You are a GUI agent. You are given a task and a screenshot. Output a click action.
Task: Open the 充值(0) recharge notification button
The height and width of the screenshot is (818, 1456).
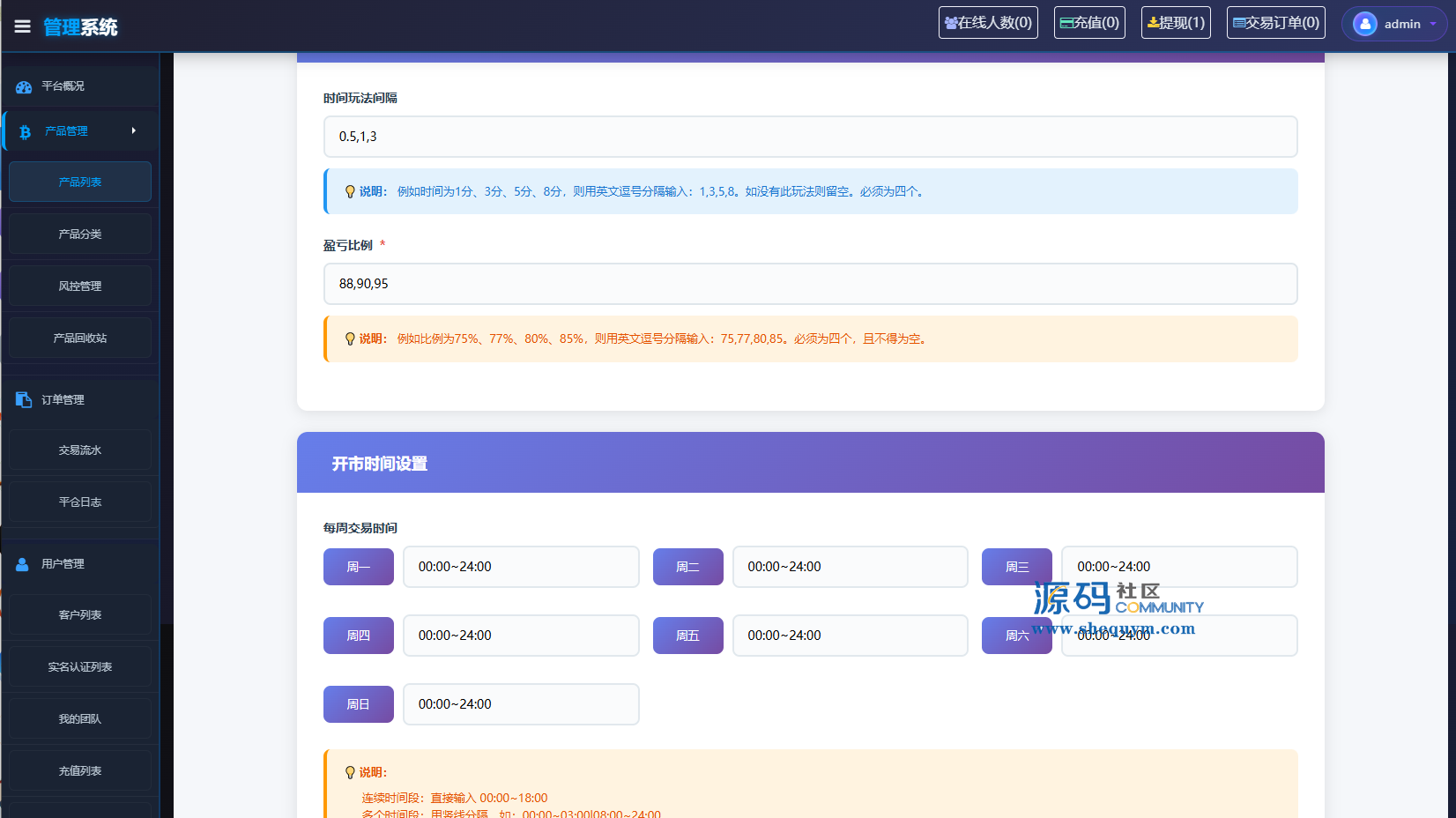click(1089, 23)
